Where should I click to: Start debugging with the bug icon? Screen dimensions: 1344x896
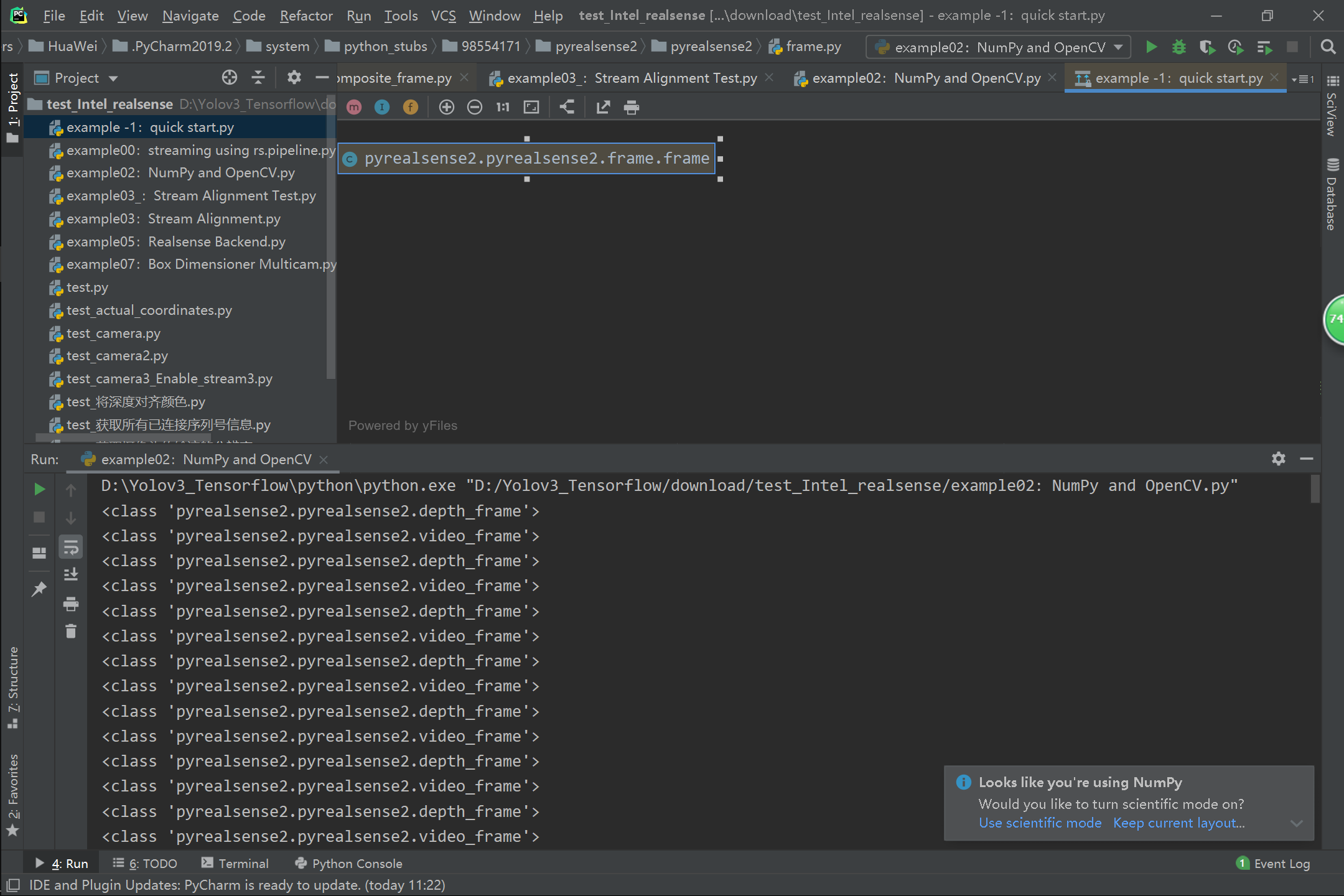(1180, 47)
